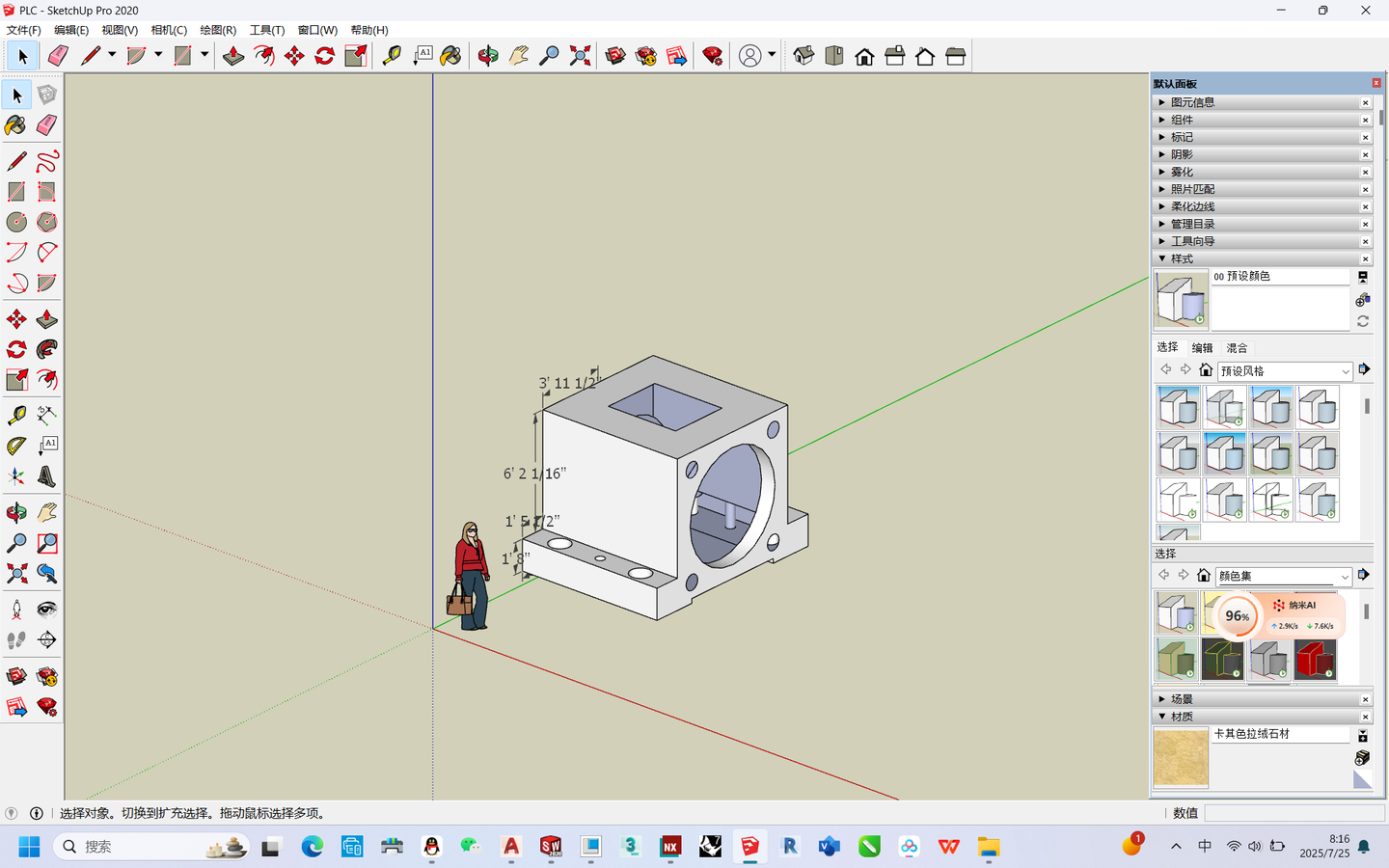Select the red material swatch in the colors list
This screenshot has width=1389, height=868.
[1317, 661]
